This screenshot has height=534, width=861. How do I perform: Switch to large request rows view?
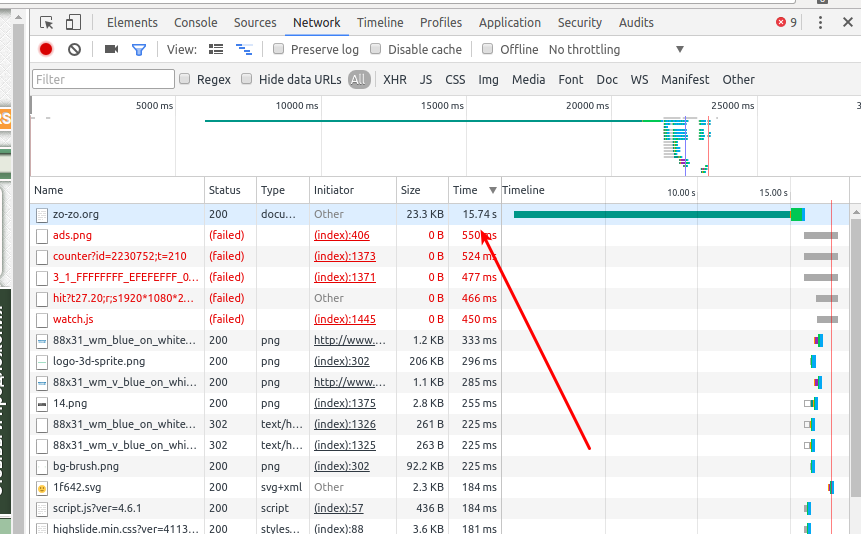point(216,49)
